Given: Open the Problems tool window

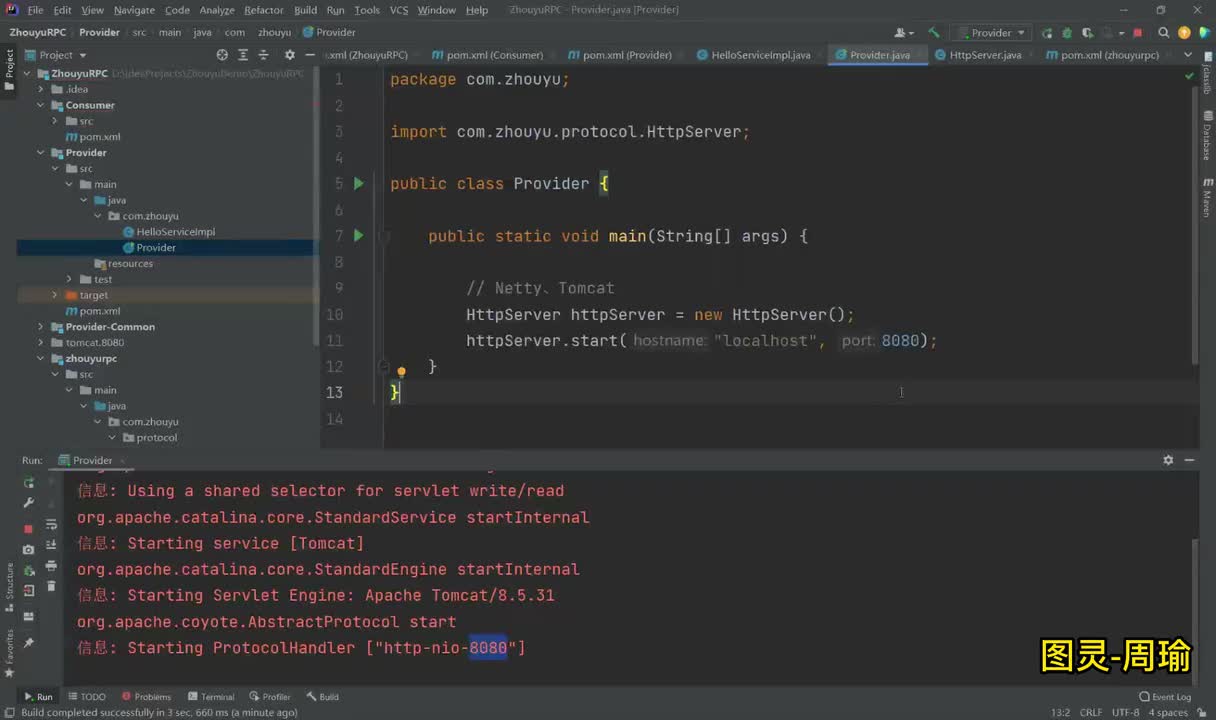Looking at the screenshot, I should click(146, 697).
